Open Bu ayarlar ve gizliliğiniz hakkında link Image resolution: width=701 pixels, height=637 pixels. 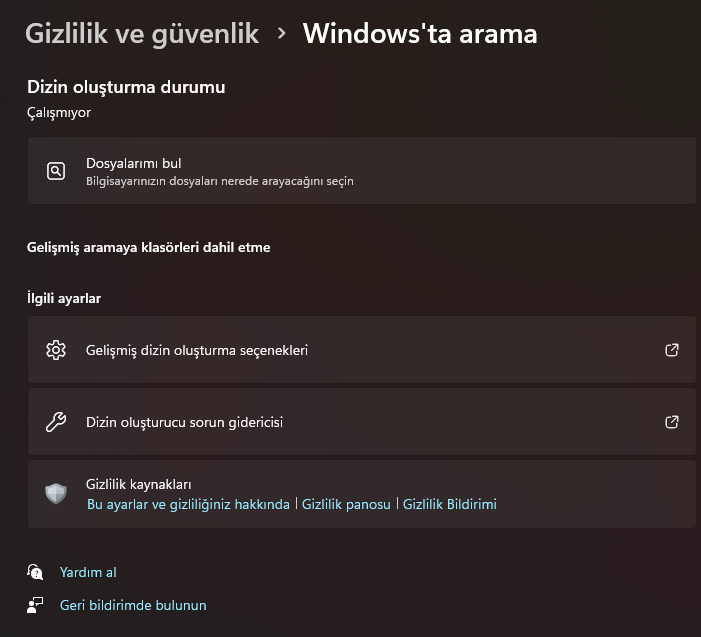coord(188,504)
